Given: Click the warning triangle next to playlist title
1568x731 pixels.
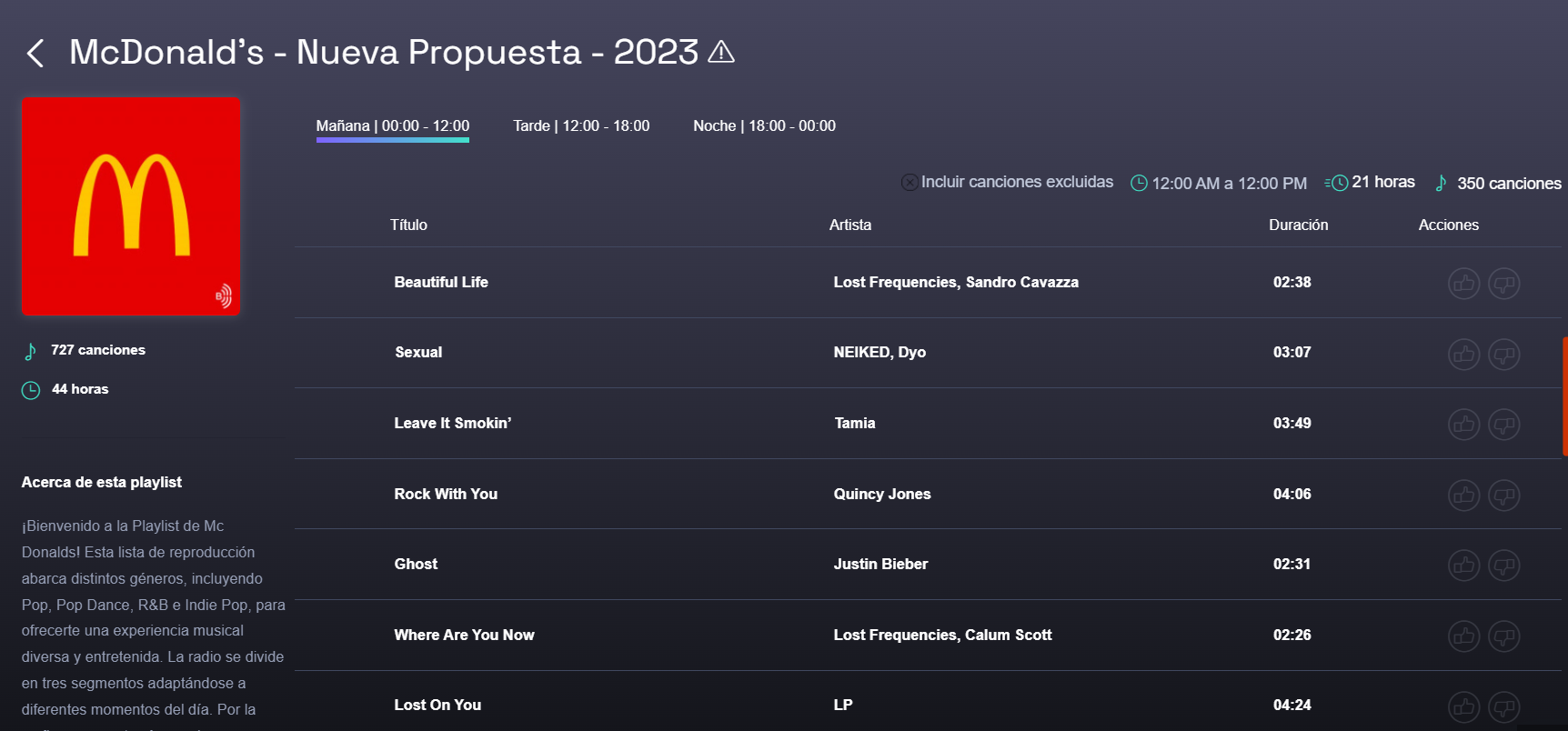Looking at the screenshot, I should (721, 52).
